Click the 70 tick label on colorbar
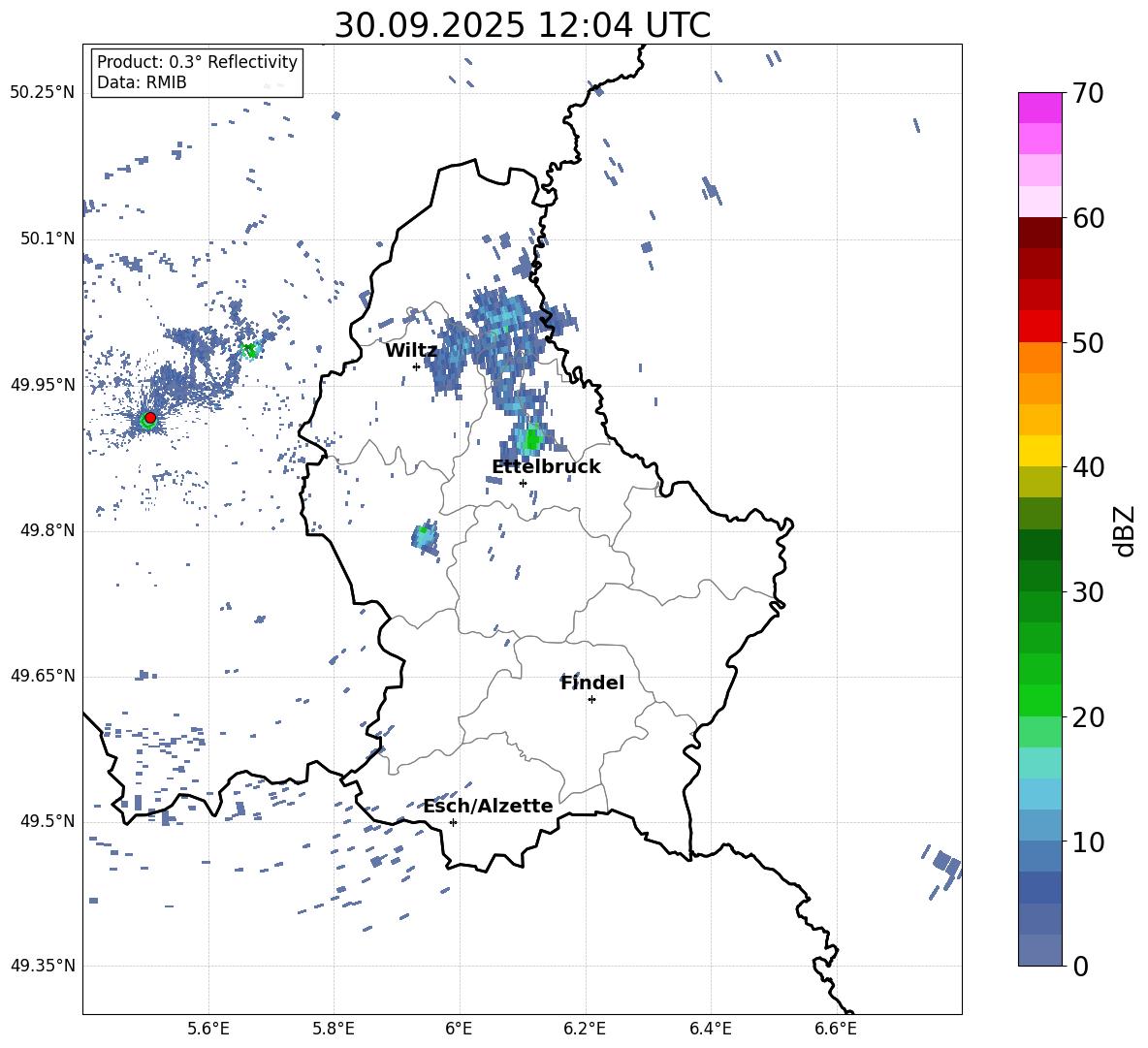 point(1088,94)
